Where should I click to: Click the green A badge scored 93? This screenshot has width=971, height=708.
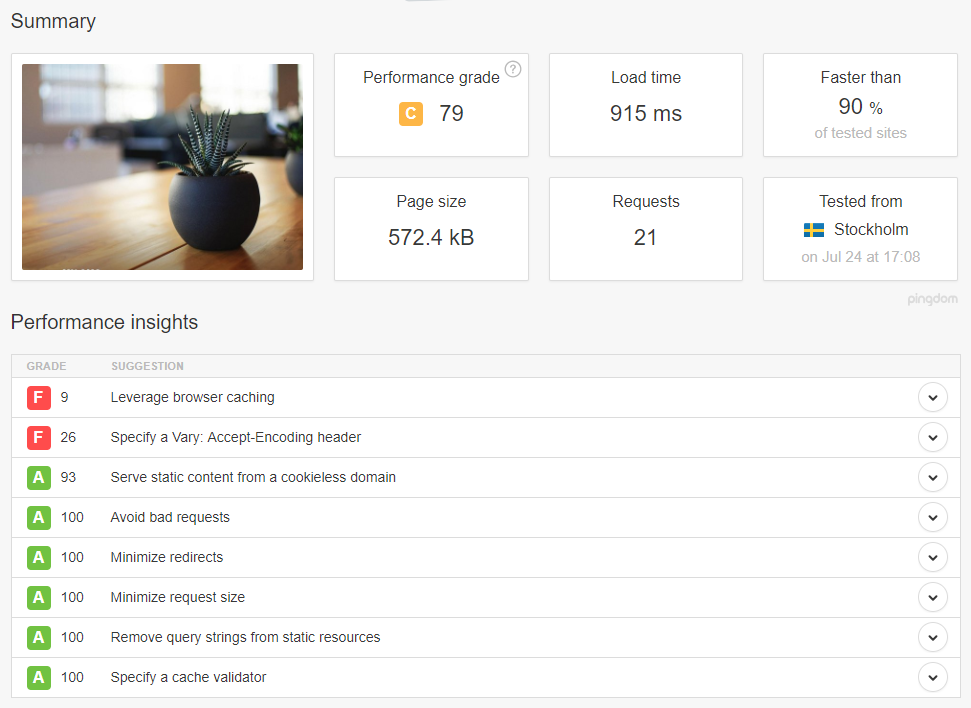click(38, 478)
